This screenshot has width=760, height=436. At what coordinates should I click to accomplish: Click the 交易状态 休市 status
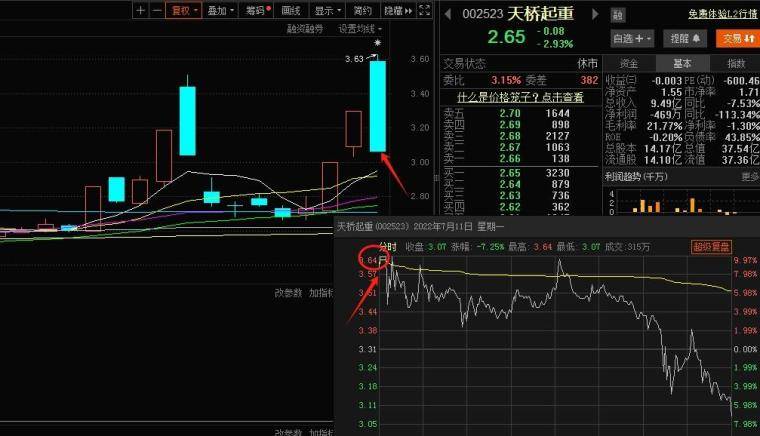[x=588, y=63]
